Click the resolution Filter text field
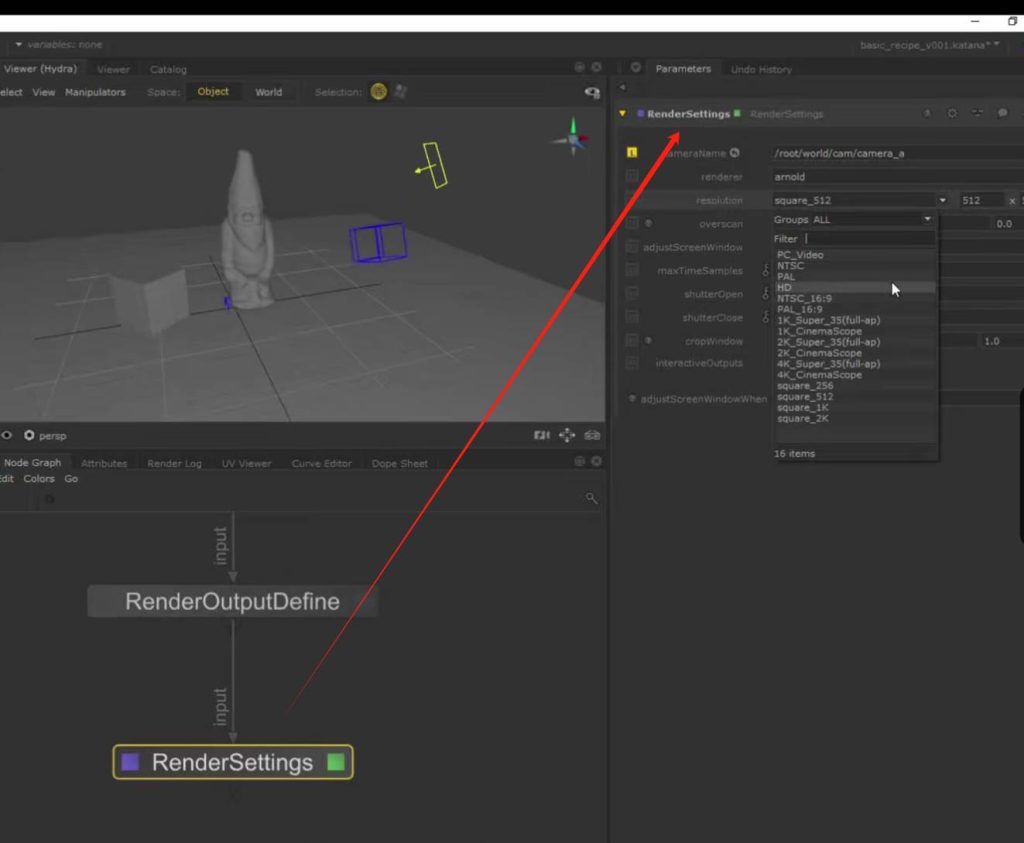Screen dimensions: 1024x843 [x=868, y=239]
